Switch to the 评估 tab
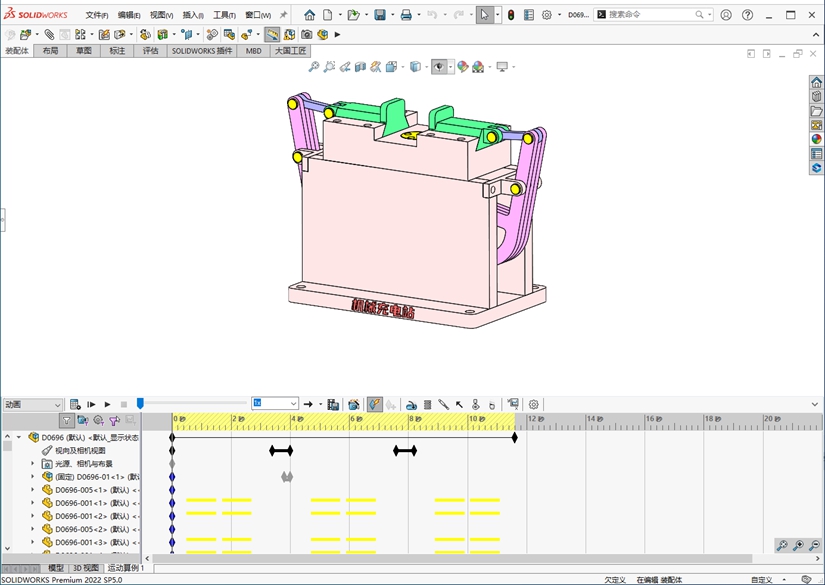The width and height of the screenshot is (825, 585). (150, 51)
